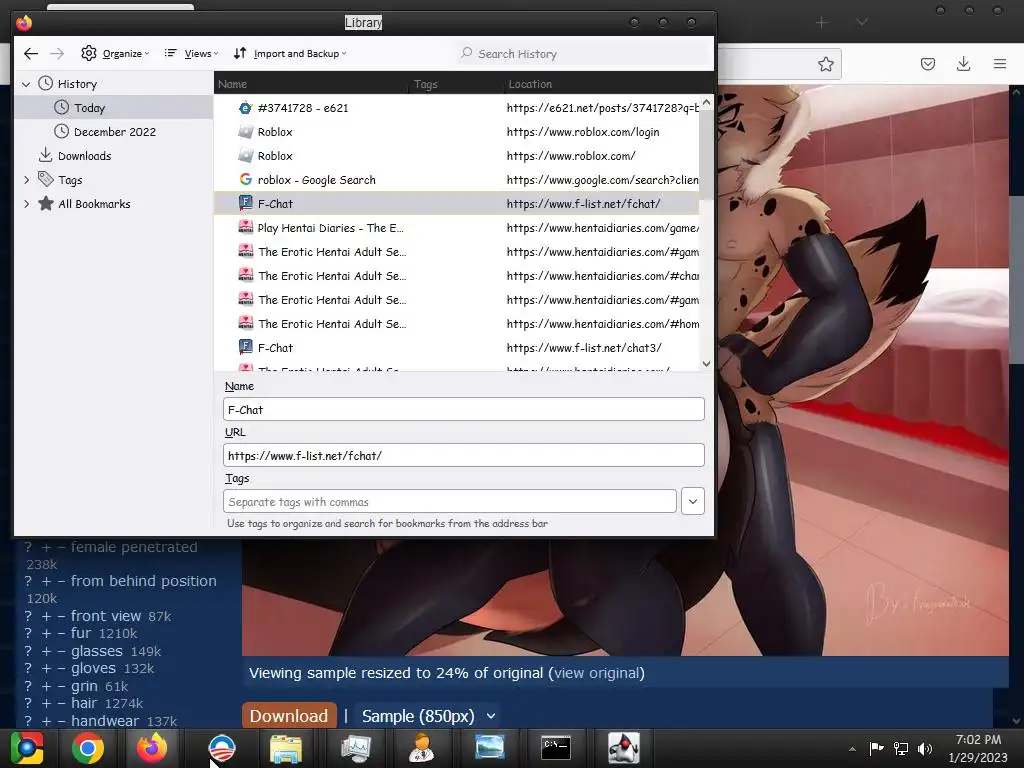1024x768 pixels.
Task: Select Today in history sidebar
Action: tap(114, 108)
